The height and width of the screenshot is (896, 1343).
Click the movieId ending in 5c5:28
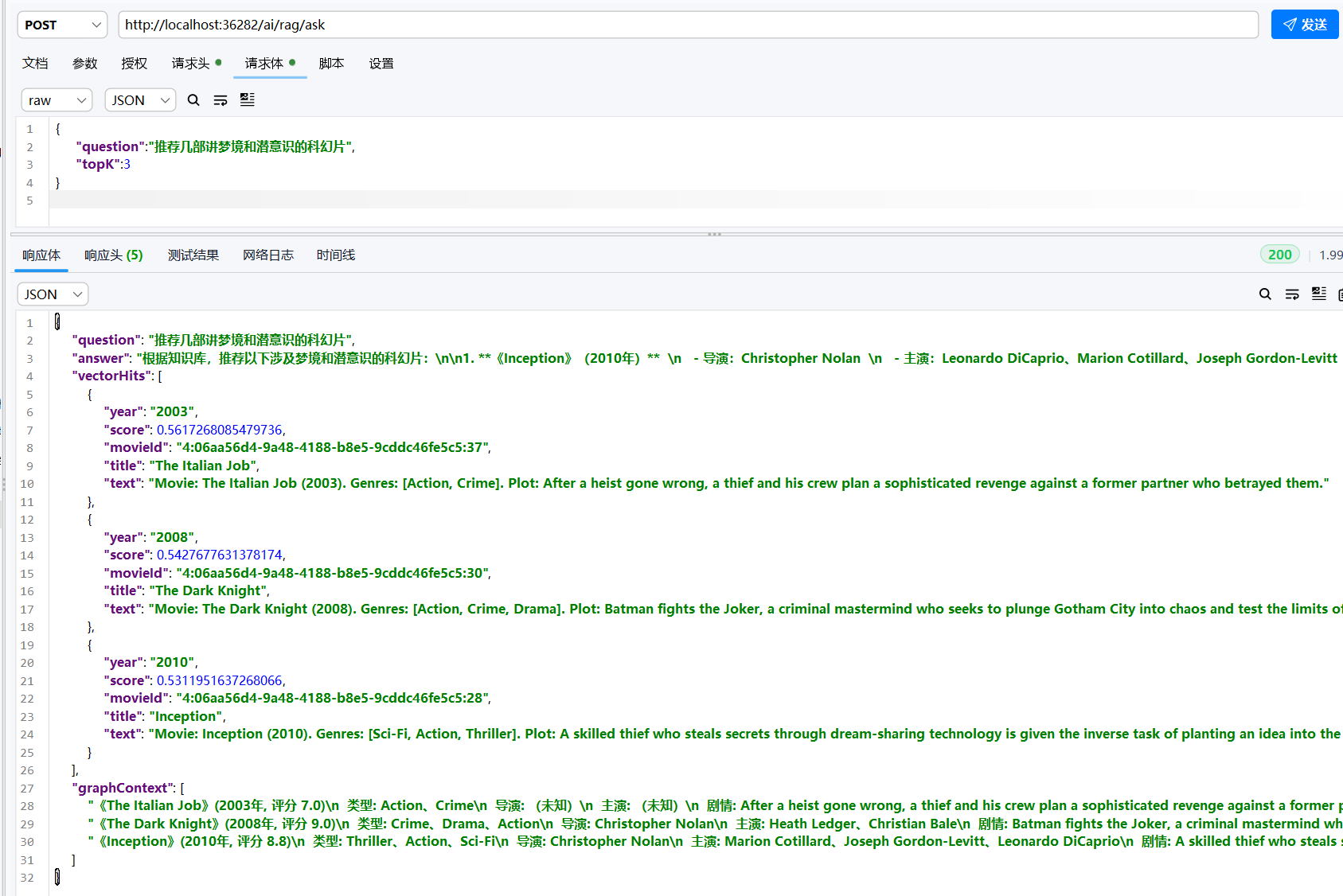tap(332, 698)
